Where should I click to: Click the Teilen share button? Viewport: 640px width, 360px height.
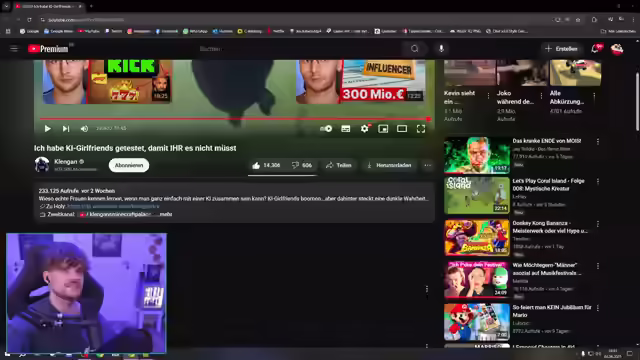click(x=339, y=165)
